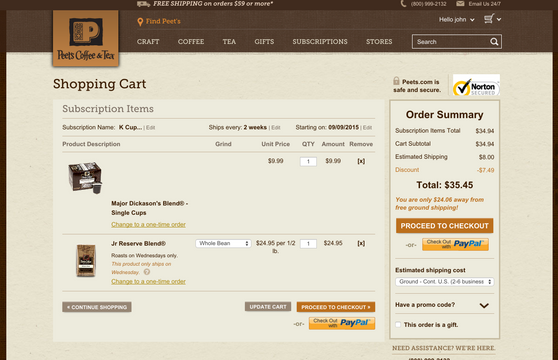The height and width of the screenshot is (360, 558).
Task: Click the help question mark icon
Action: tap(147, 272)
